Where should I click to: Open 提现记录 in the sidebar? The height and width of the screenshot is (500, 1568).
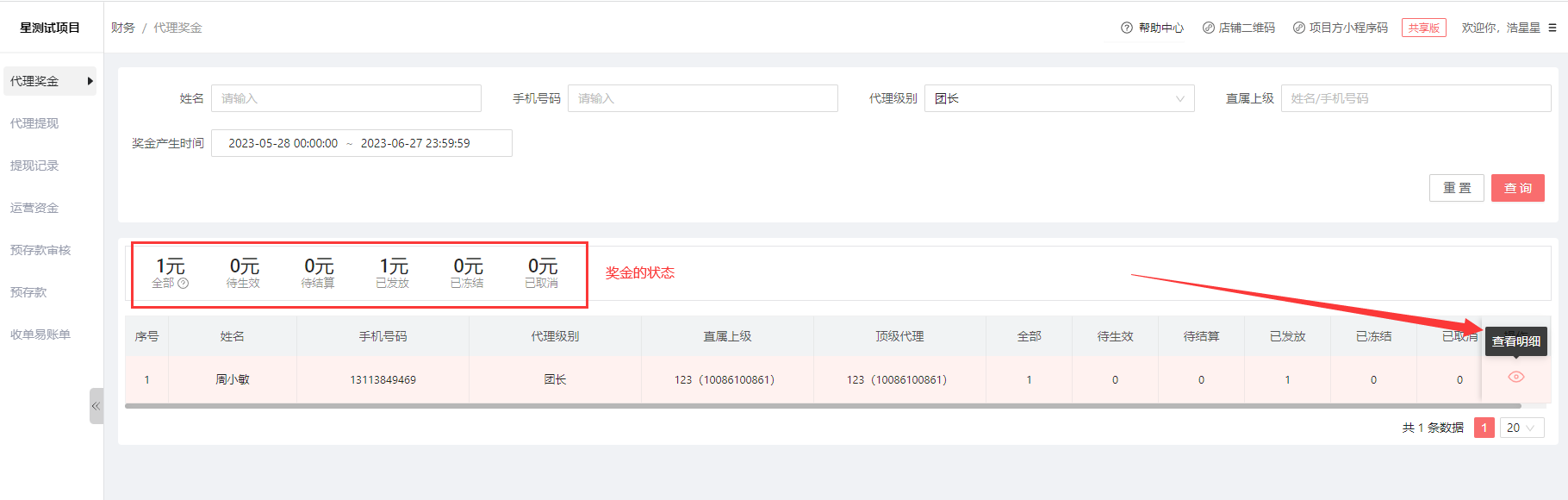point(34,166)
